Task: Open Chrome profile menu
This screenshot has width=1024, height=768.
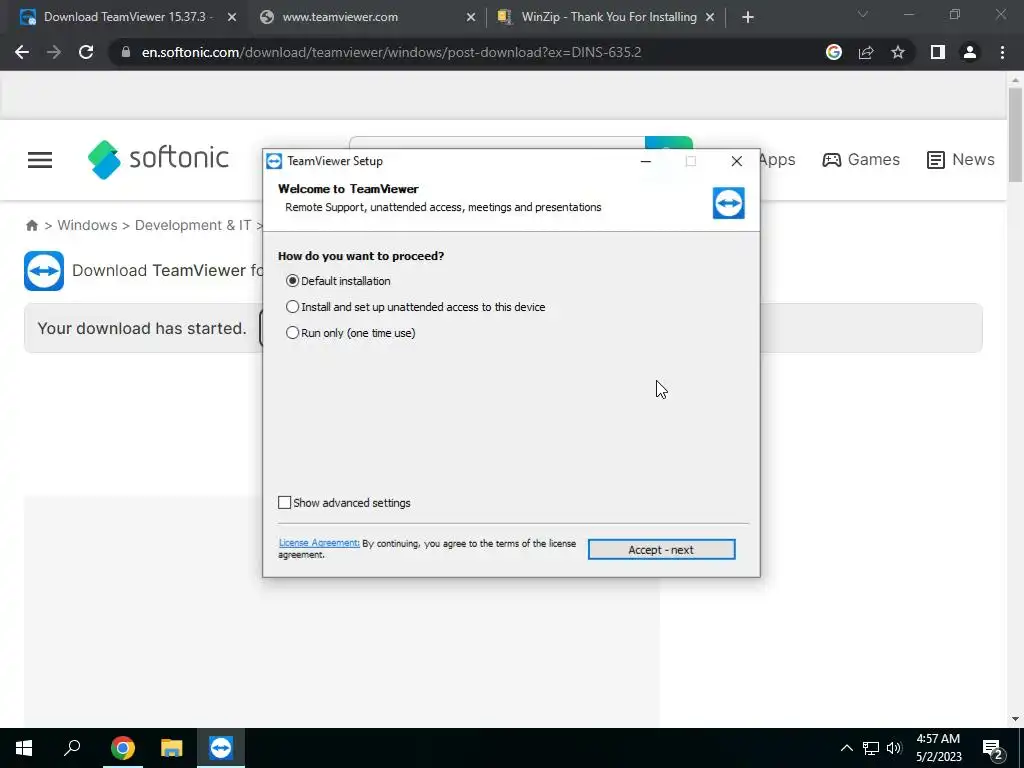Action: pyautogui.click(x=970, y=52)
